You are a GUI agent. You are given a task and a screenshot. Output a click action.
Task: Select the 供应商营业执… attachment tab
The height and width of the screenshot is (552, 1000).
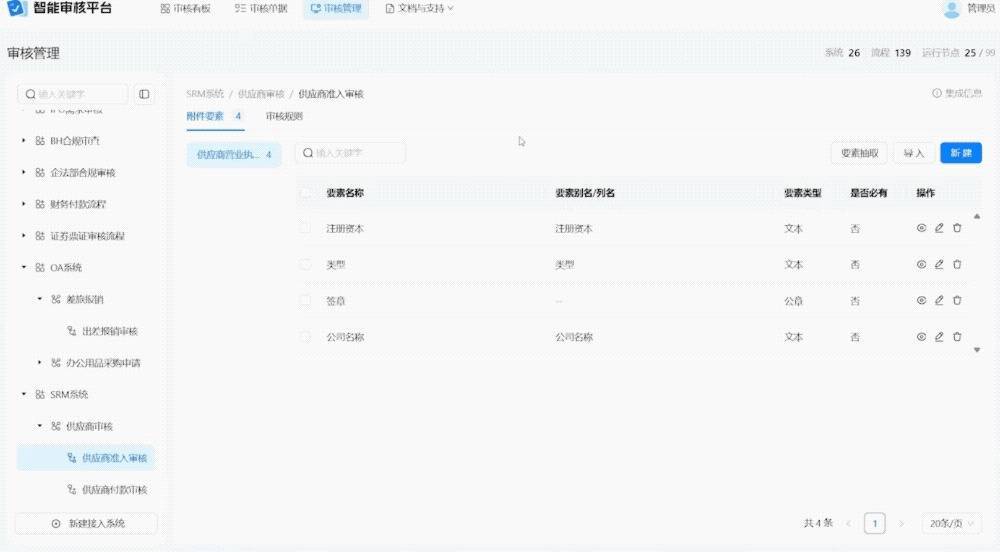[x=234, y=154]
